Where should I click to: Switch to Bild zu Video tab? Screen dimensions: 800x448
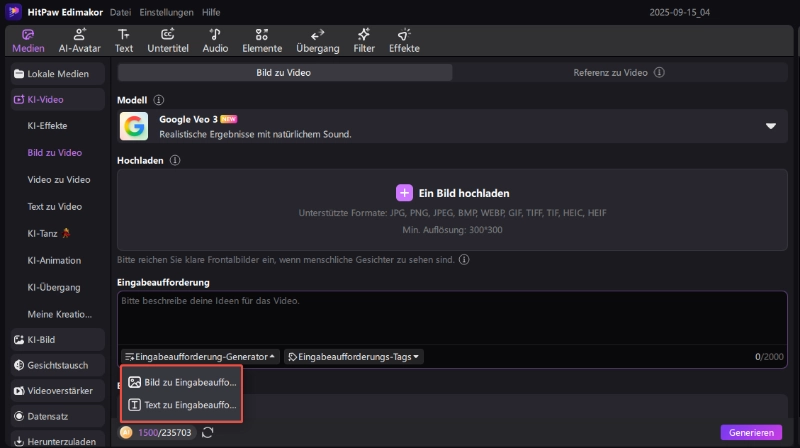pos(284,72)
